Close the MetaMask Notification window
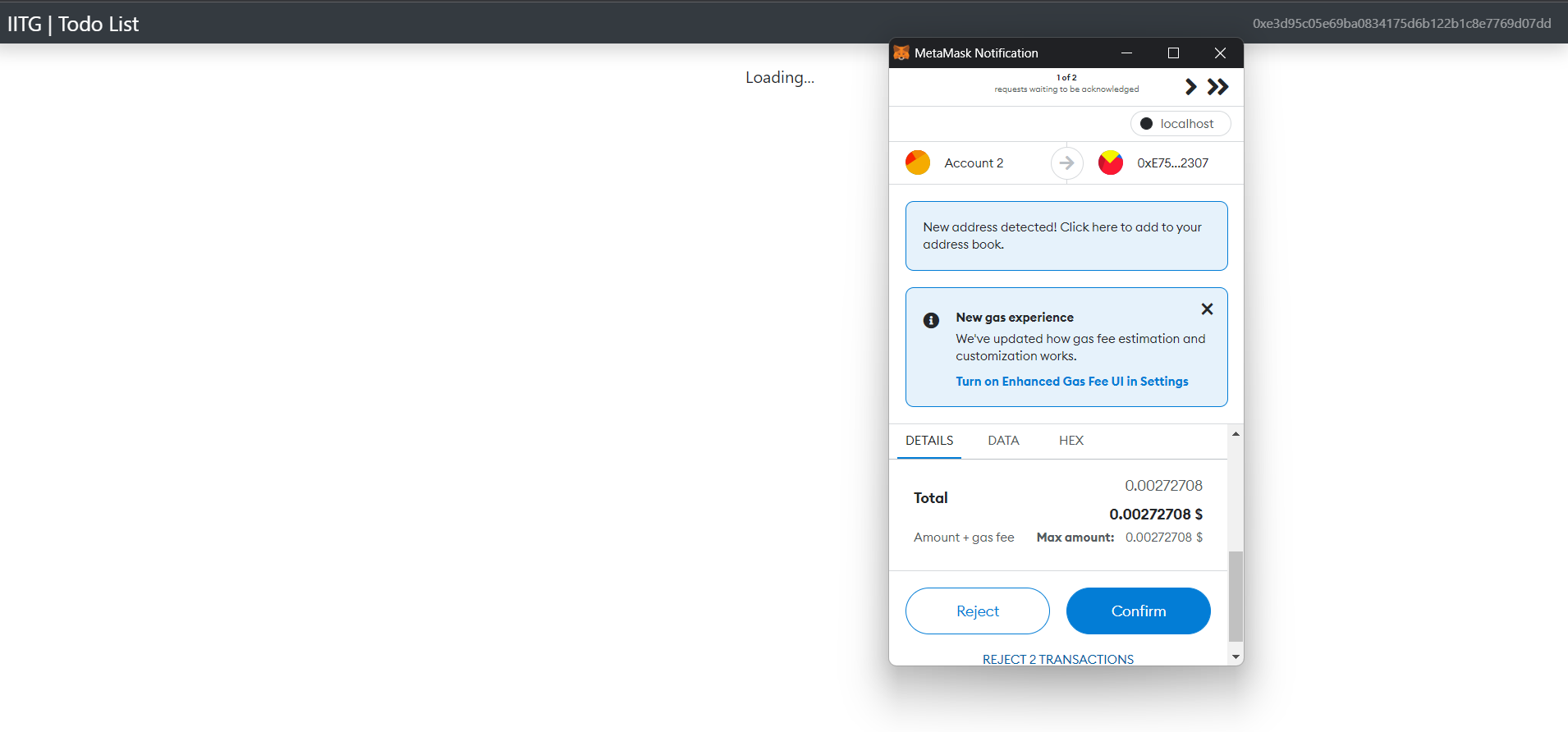Image resolution: width=1568 pixels, height=732 pixels. pos(1220,53)
